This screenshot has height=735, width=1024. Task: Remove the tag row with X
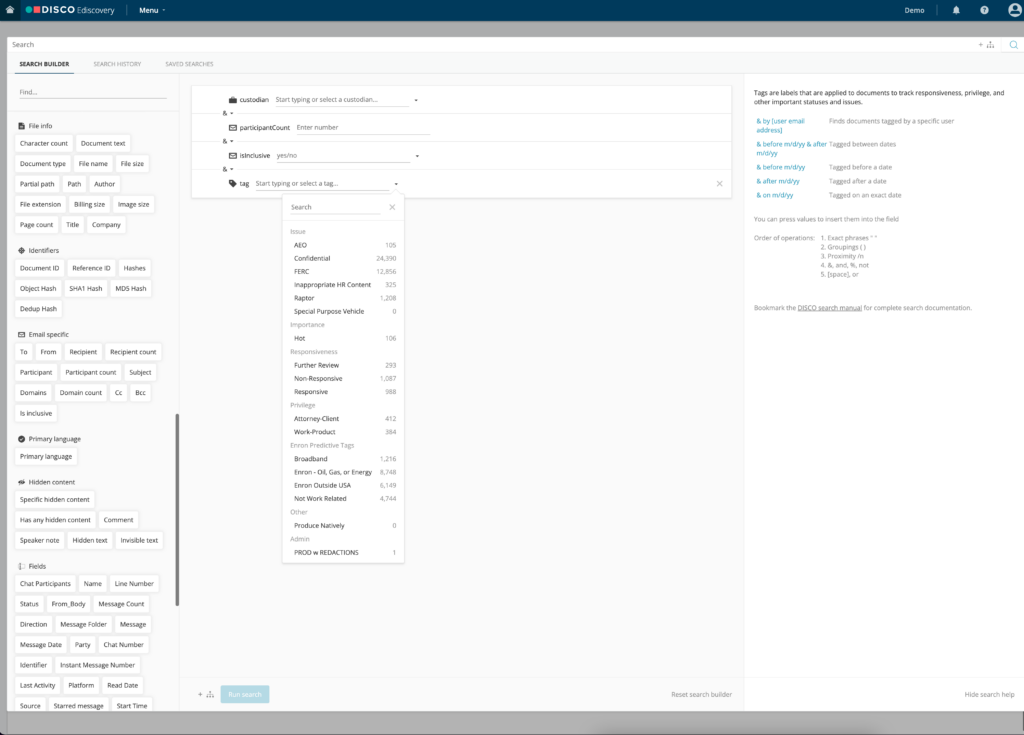coord(720,184)
